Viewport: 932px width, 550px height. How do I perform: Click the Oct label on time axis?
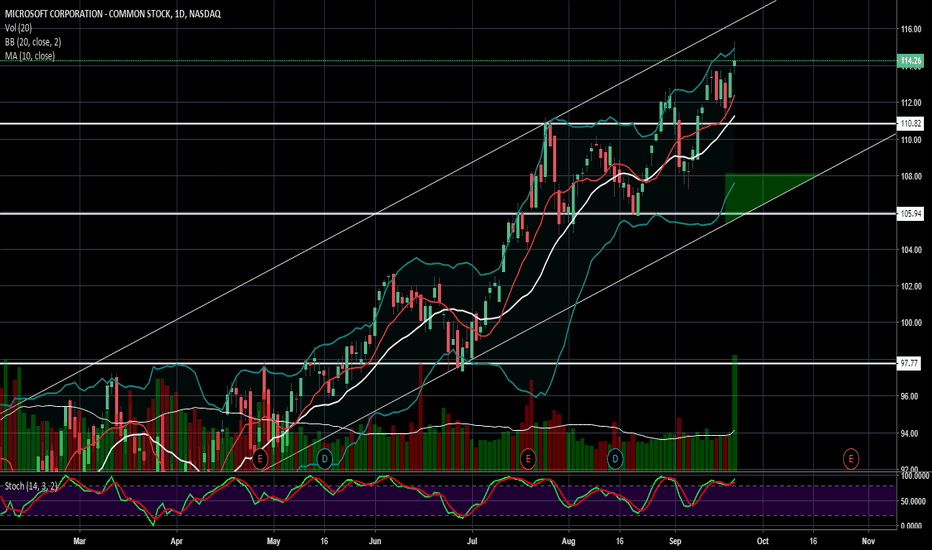(763, 541)
